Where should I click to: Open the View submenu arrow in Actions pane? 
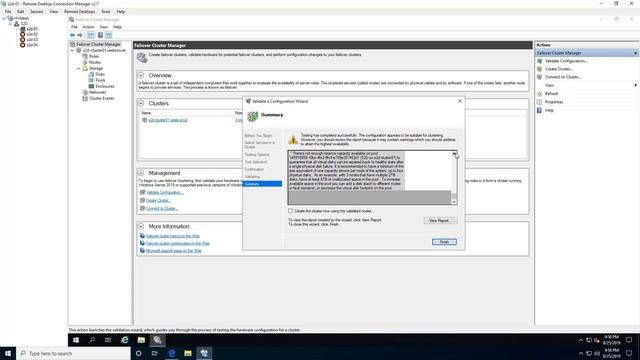click(635, 85)
